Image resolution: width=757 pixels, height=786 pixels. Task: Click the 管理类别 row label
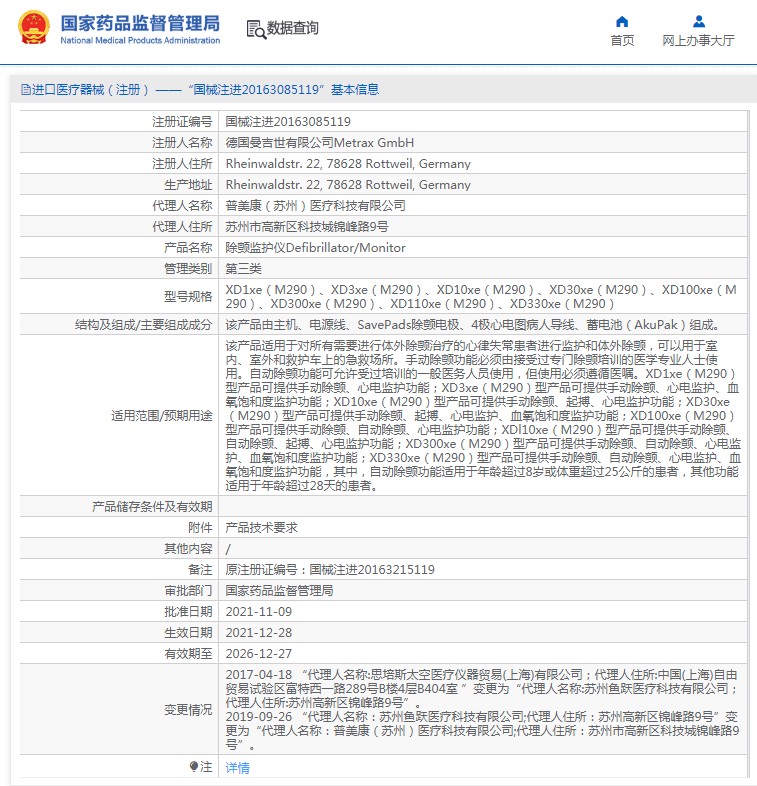click(188, 269)
